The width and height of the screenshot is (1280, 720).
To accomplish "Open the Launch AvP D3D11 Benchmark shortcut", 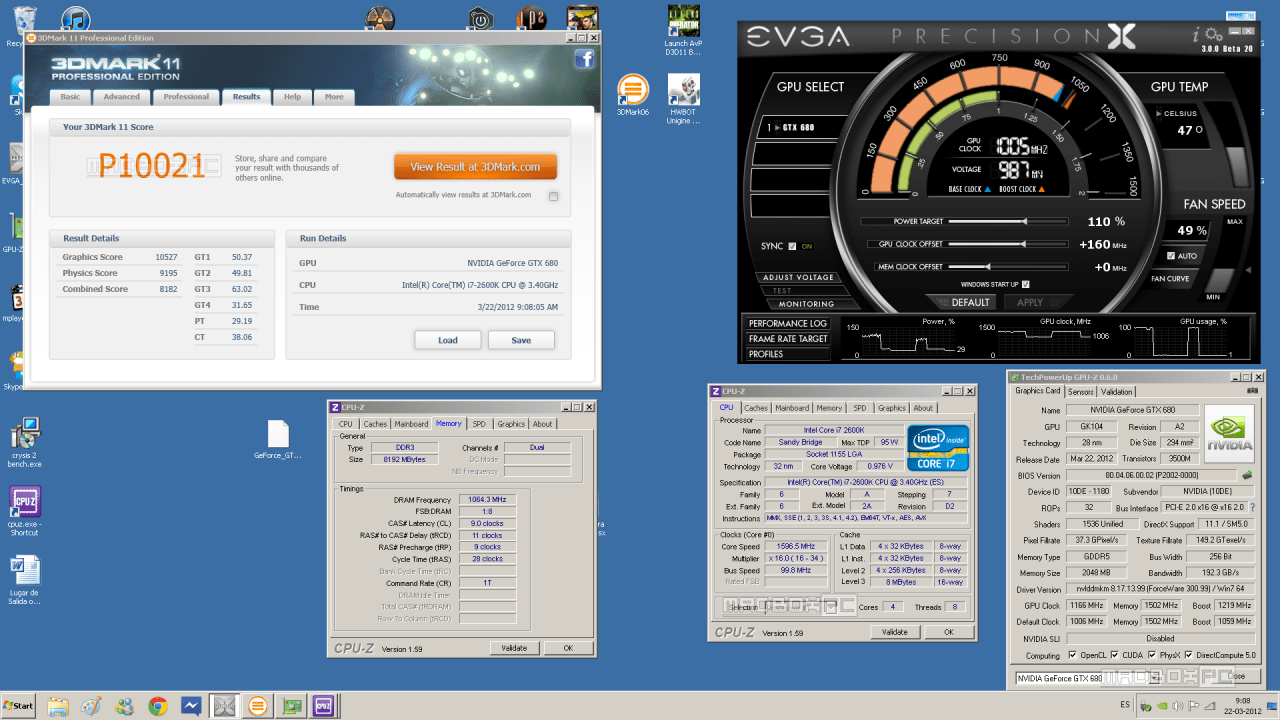I will pyautogui.click(x=683, y=30).
